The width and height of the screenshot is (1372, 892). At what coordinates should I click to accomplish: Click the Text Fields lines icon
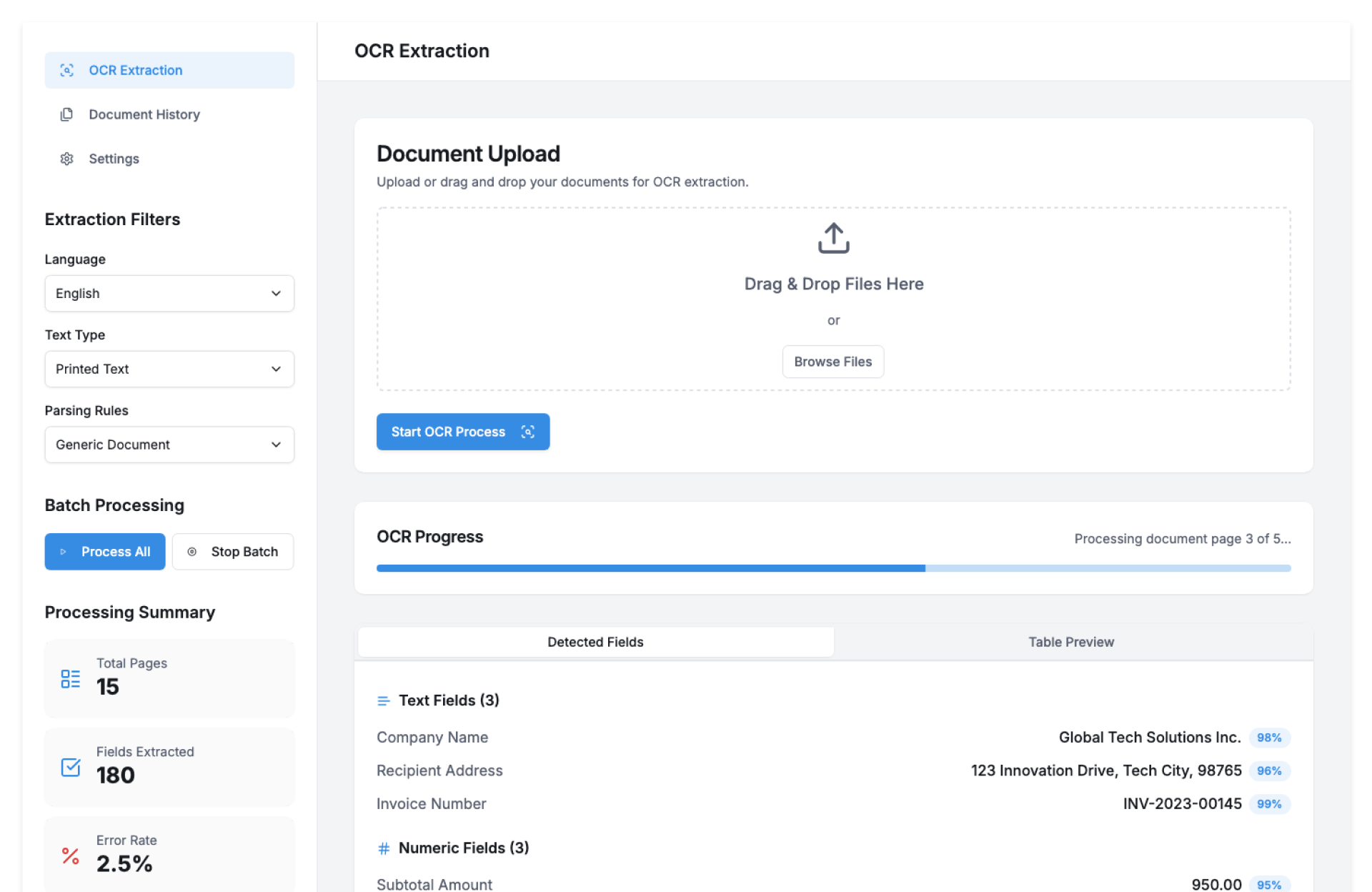[x=384, y=701]
